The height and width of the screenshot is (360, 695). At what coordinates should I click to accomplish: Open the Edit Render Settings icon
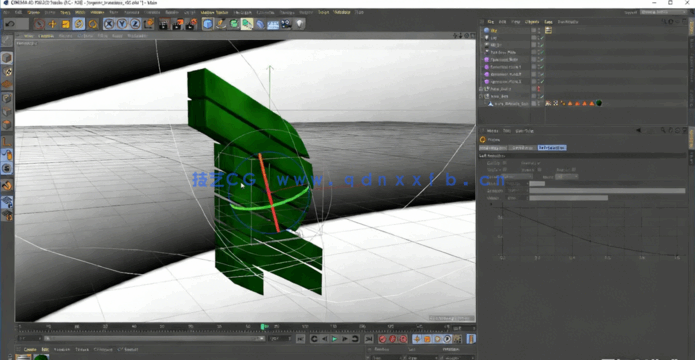click(x=191, y=23)
